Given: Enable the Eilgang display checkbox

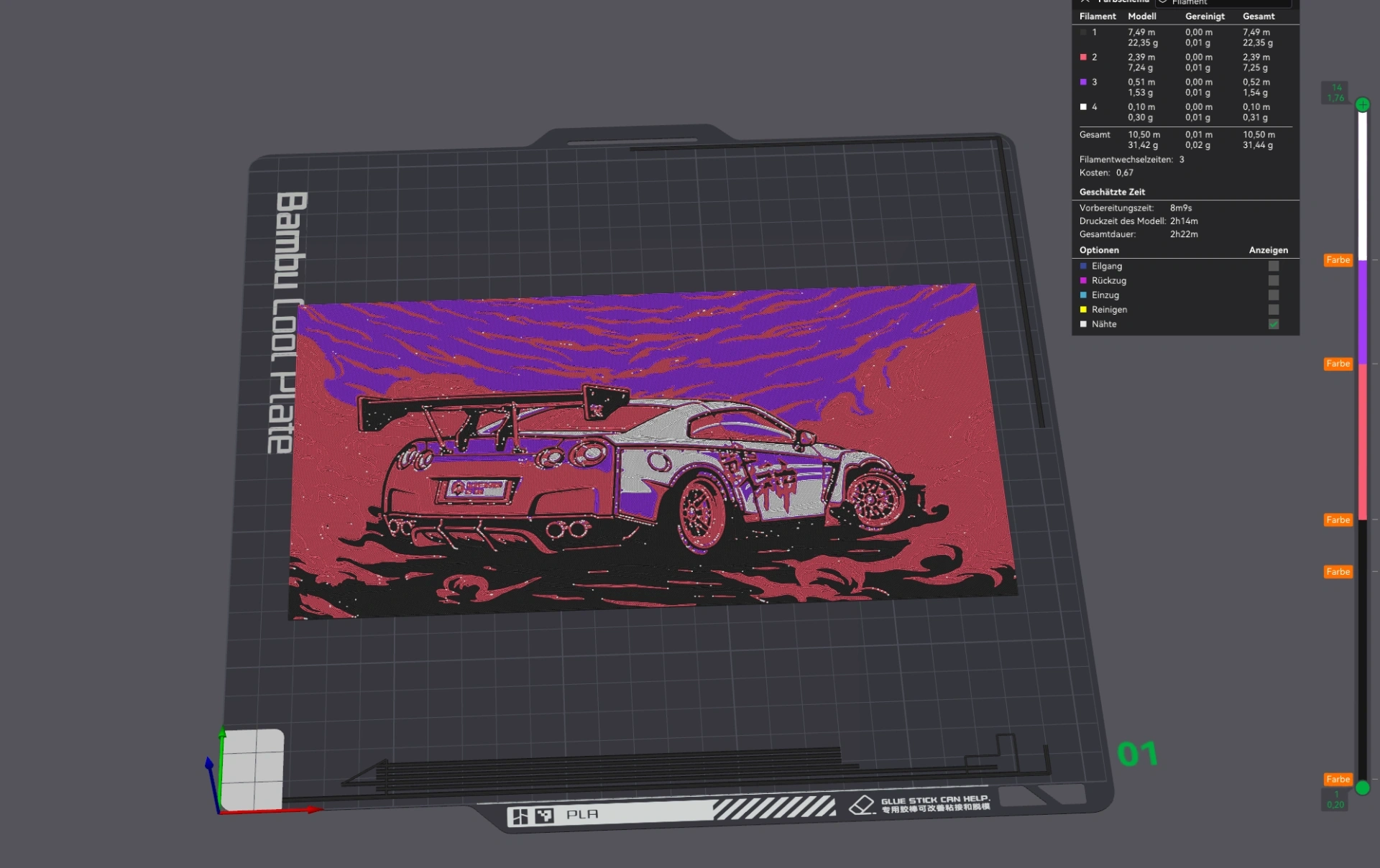Looking at the screenshot, I should point(1274,266).
